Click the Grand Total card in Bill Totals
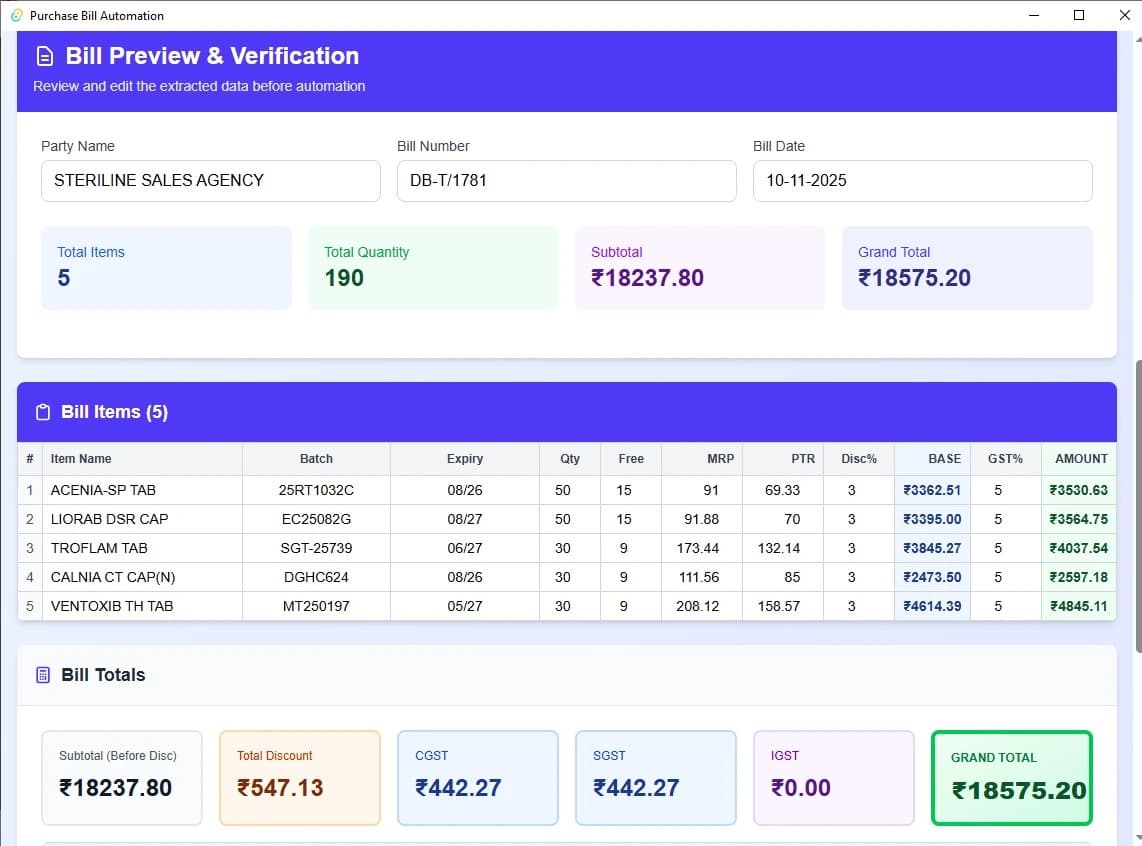This screenshot has width=1142, height=846. tap(1011, 778)
